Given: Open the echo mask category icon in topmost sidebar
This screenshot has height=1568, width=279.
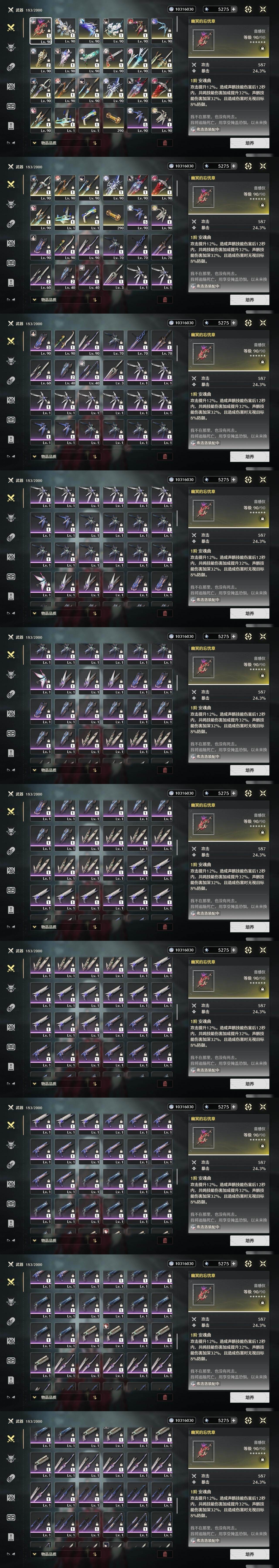Looking at the screenshot, I should tap(10, 47).
